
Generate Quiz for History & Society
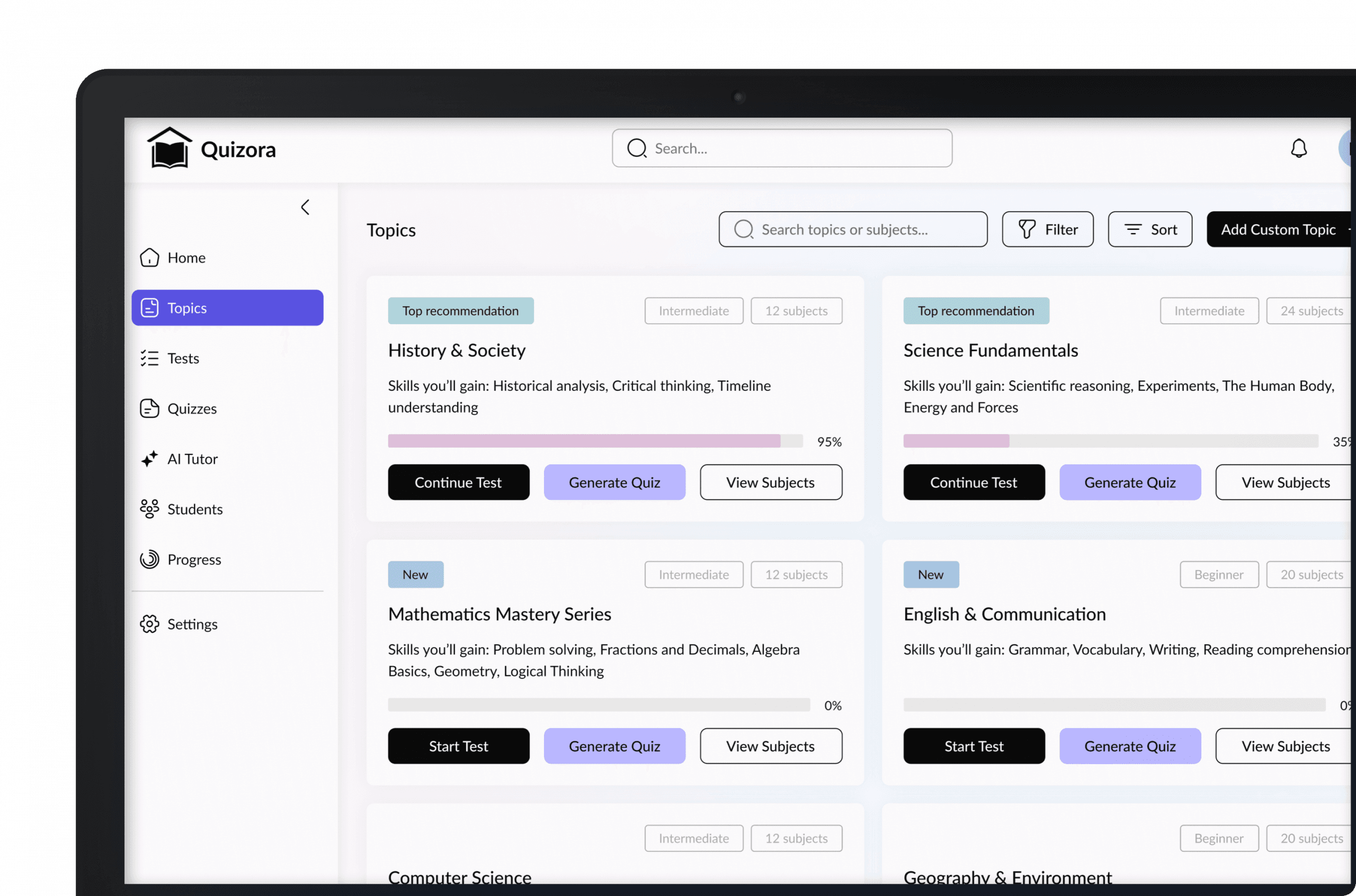pyautogui.click(x=614, y=482)
